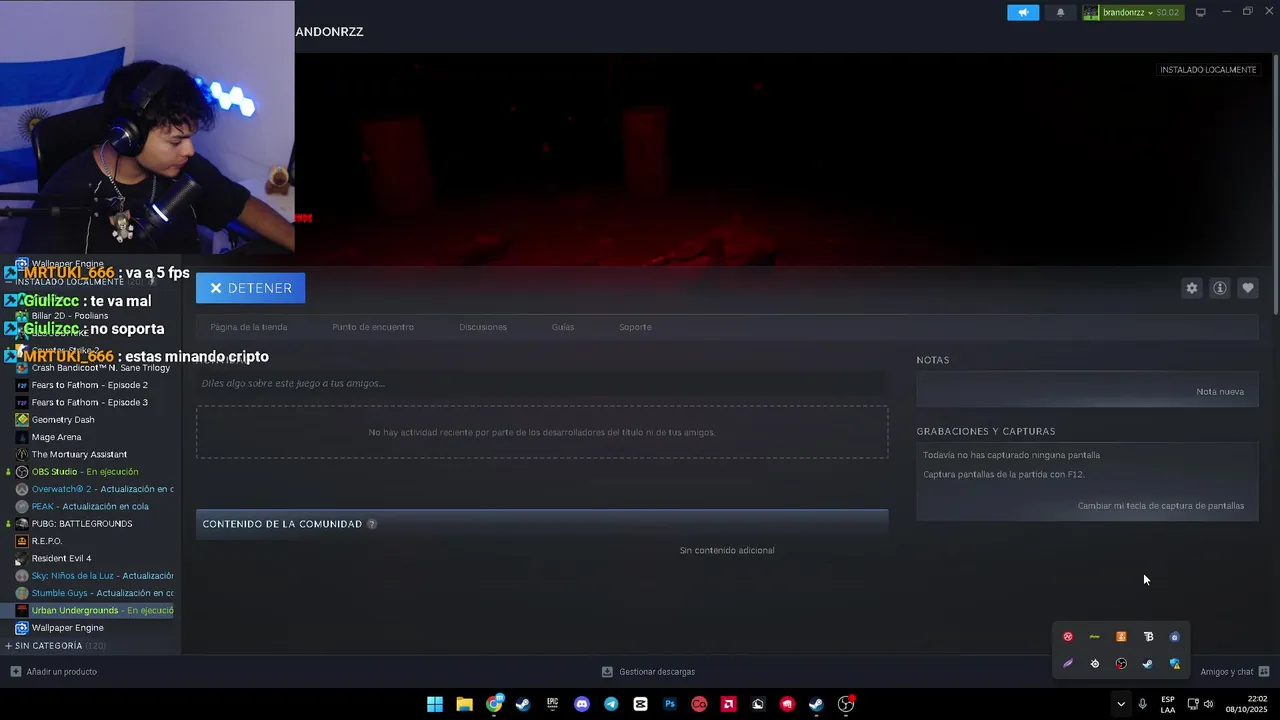The width and height of the screenshot is (1280, 720).
Task: Open the Windows Start menu
Action: tap(435, 704)
